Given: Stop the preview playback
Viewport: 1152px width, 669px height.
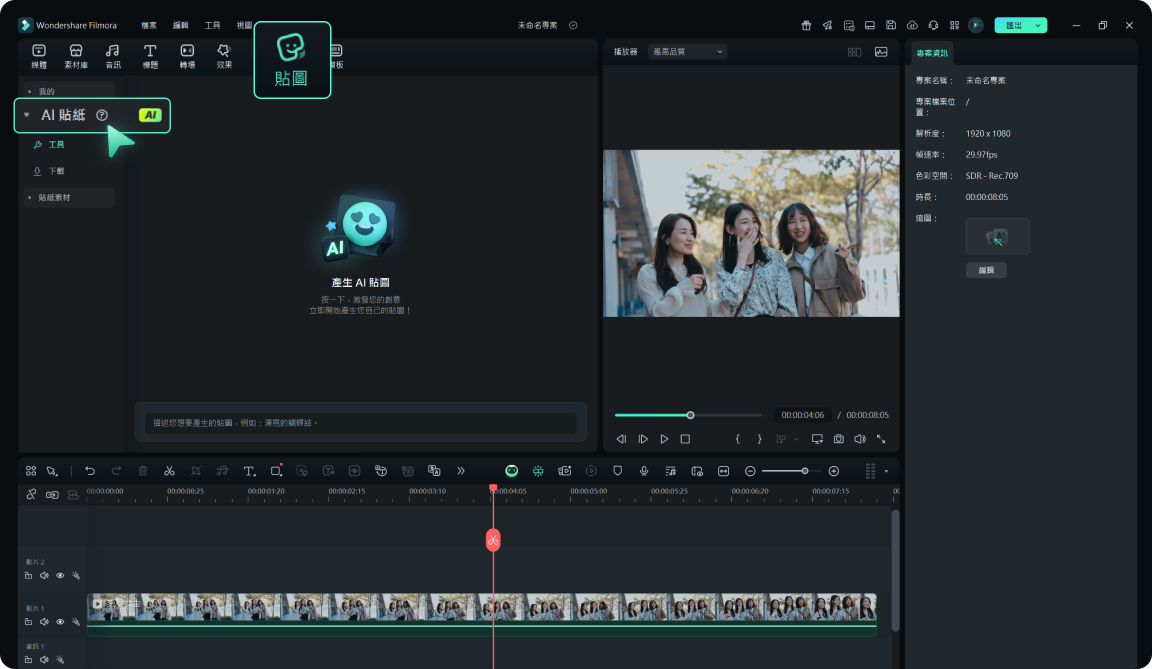Looking at the screenshot, I should pos(685,439).
